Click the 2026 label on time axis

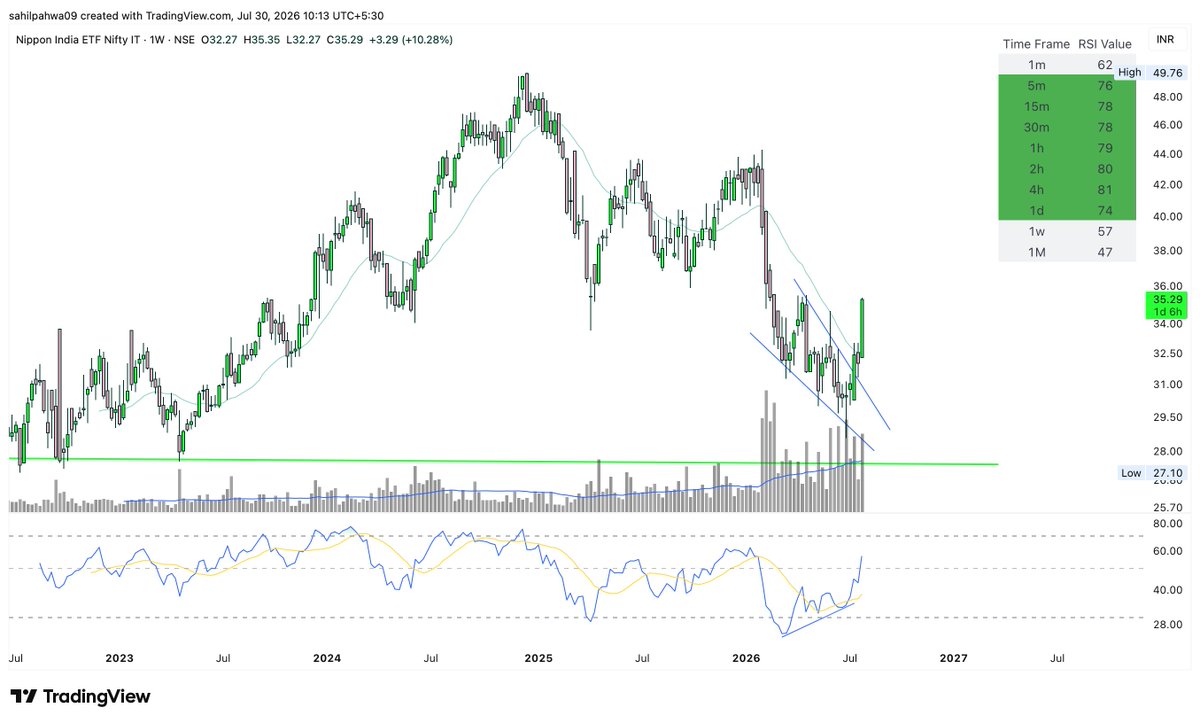click(x=746, y=659)
